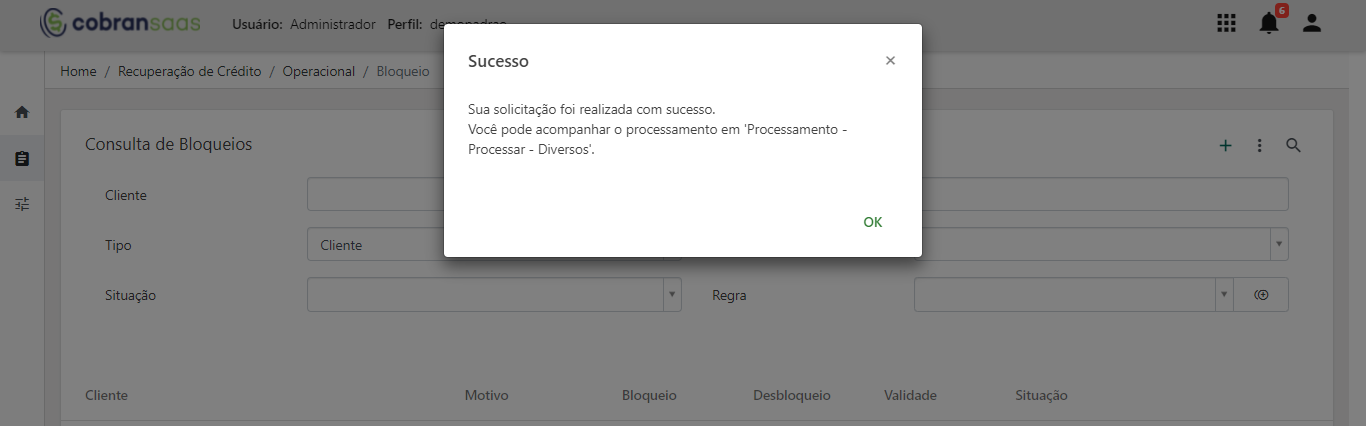Go to Home breadcrumb
The width and height of the screenshot is (1366, 426).
click(x=78, y=72)
